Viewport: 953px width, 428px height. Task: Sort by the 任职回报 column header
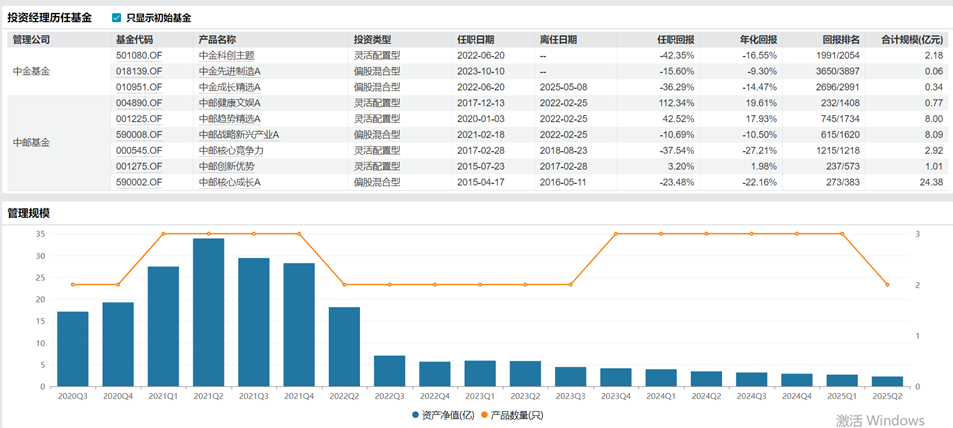click(673, 40)
